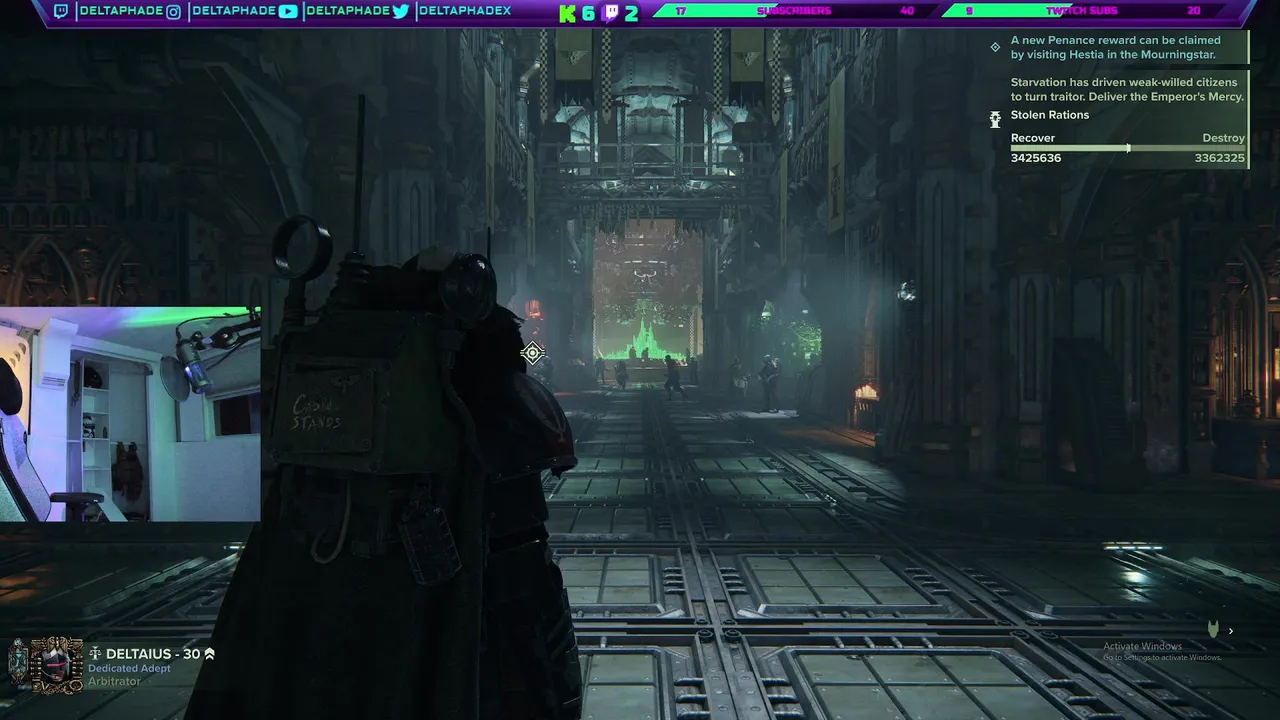The width and height of the screenshot is (1280, 720).
Task: Click the small emote icon at bottom right
Action: click(1213, 630)
